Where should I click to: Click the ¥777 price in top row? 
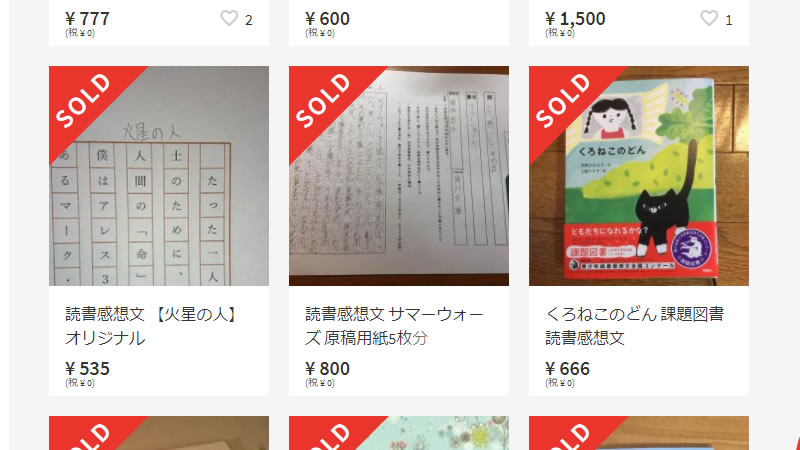[87, 18]
